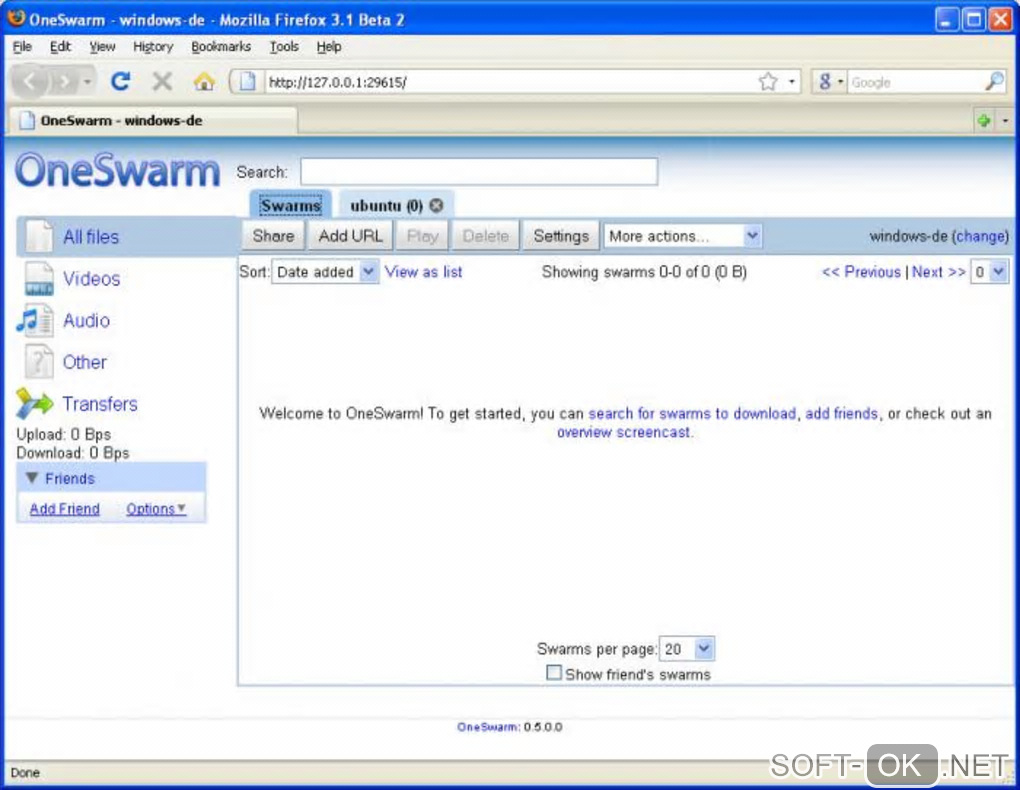The height and width of the screenshot is (790, 1020).
Task: Click the Add Friend link
Action: (x=64, y=509)
